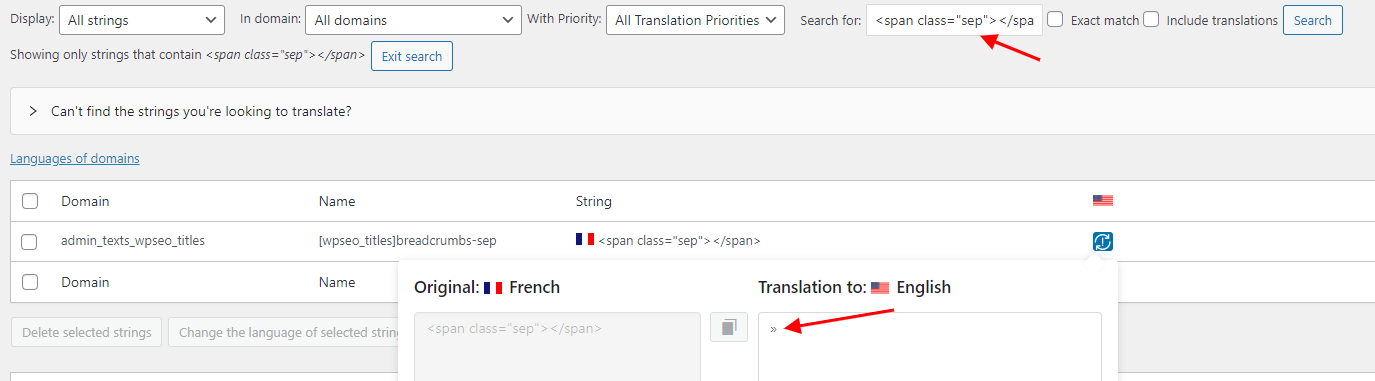1375x381 pixels.
Task: Click the Exit search button
Action: (x=412, y=56)
